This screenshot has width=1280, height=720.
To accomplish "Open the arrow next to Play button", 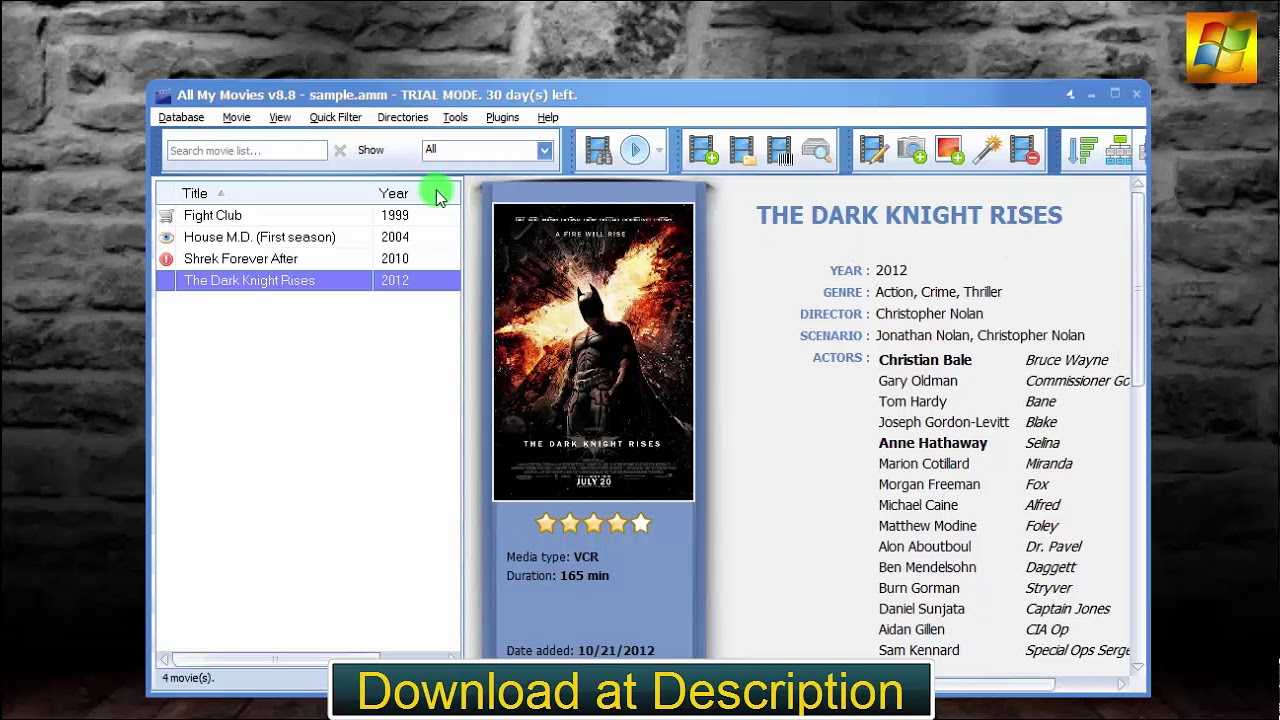I will [x=659, y=150].
